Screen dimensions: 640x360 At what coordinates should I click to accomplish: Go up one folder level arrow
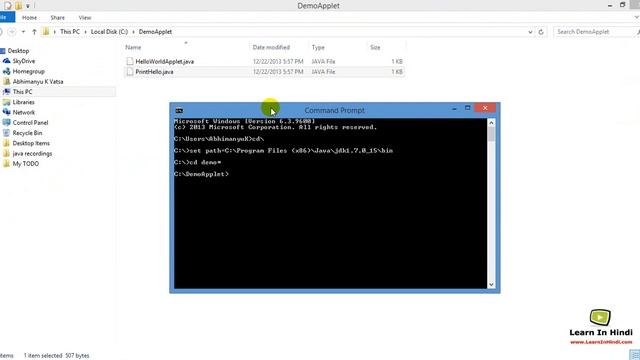pos(34,31)
